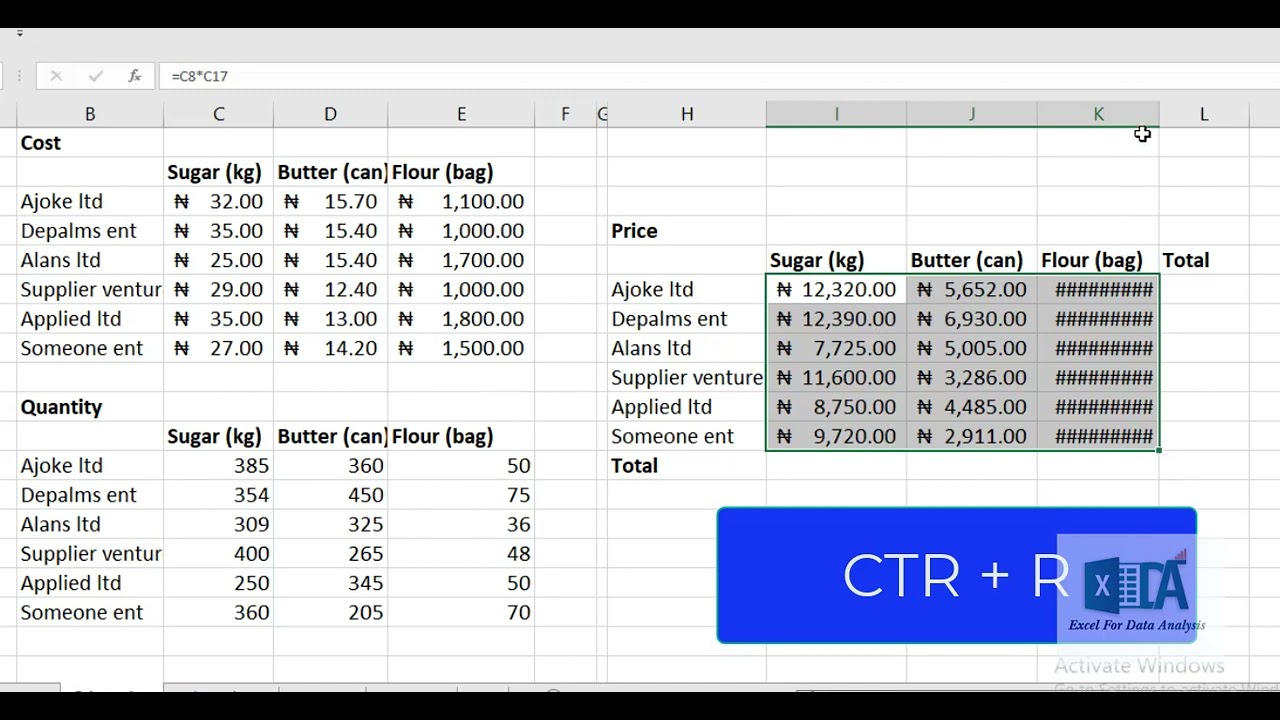Select column B header
The height and width of the screenshot is (720, 1280).
(x=90, y=114)
